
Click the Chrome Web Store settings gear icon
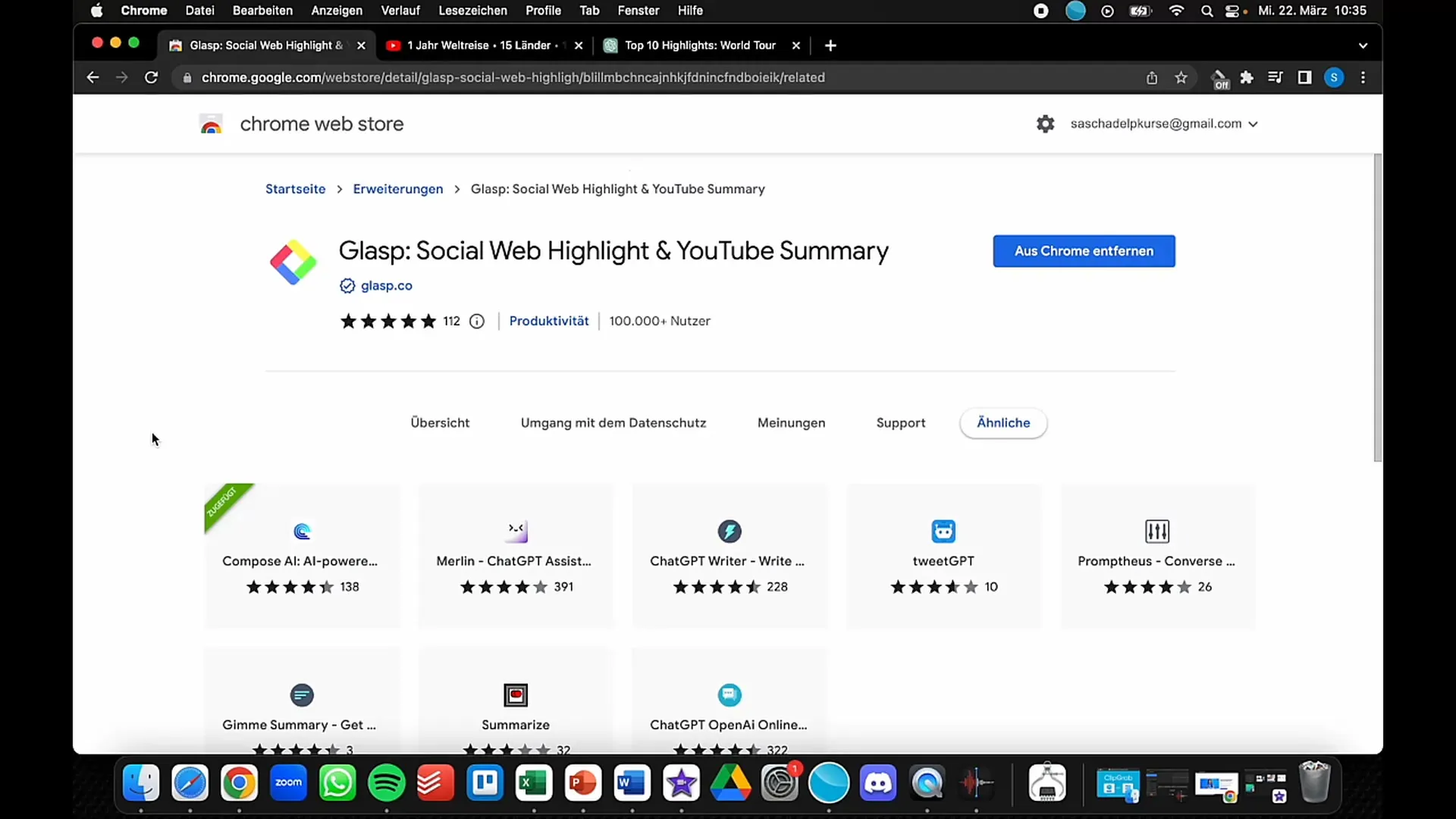point(1043,122)
